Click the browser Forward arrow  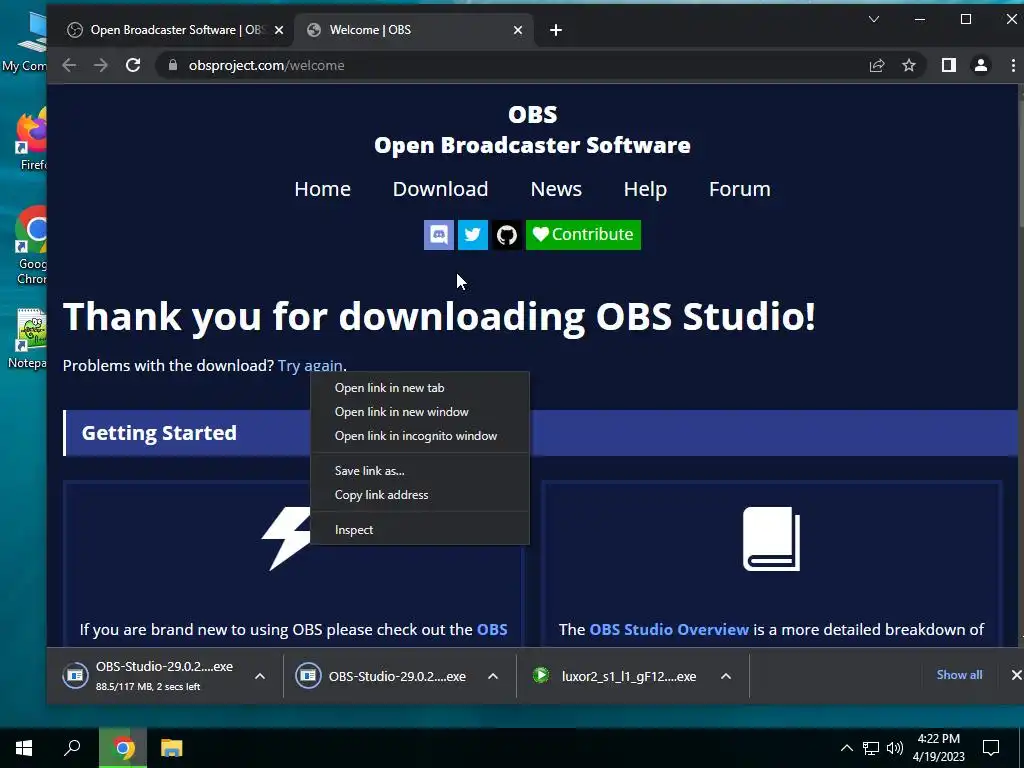101,65
